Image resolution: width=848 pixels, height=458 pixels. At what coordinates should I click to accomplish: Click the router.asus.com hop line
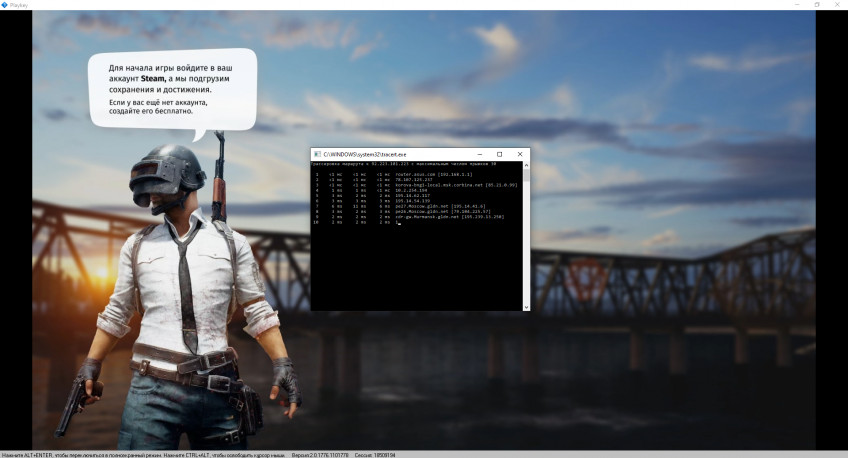click(x=394, y=175)
